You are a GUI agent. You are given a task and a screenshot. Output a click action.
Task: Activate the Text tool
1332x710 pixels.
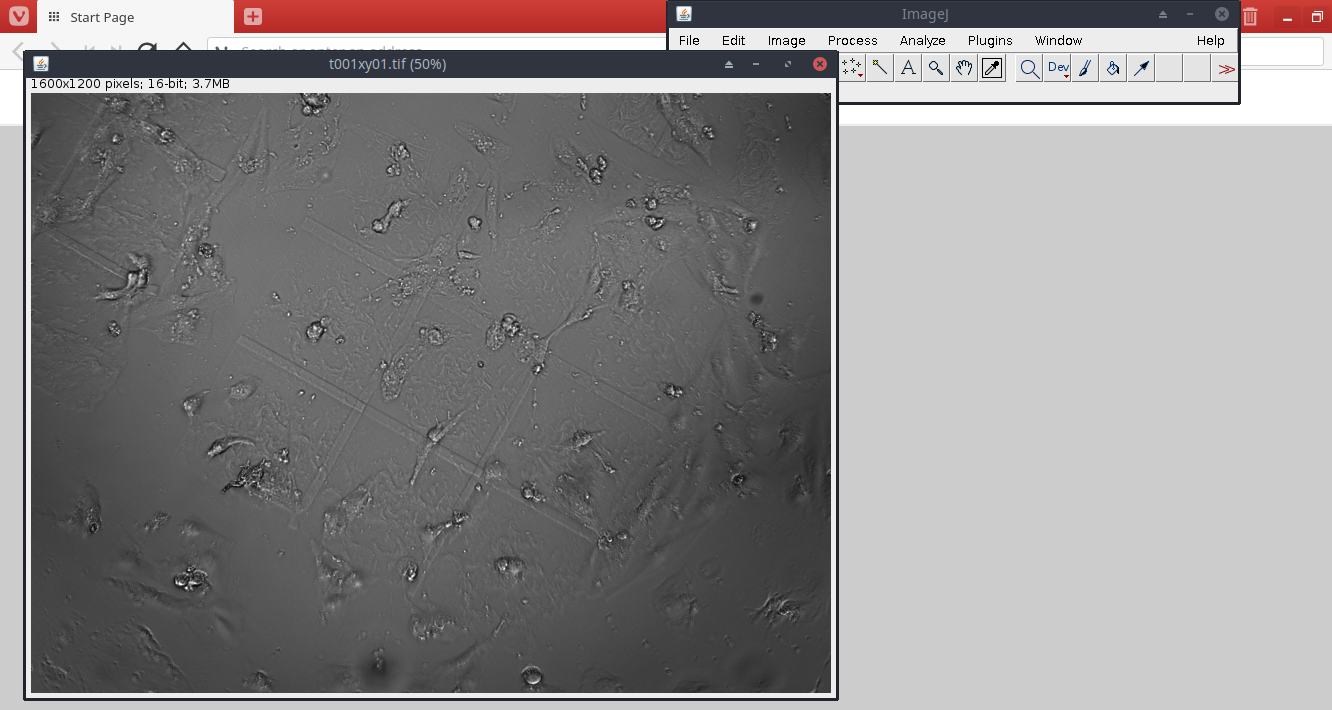click(907, 67)
